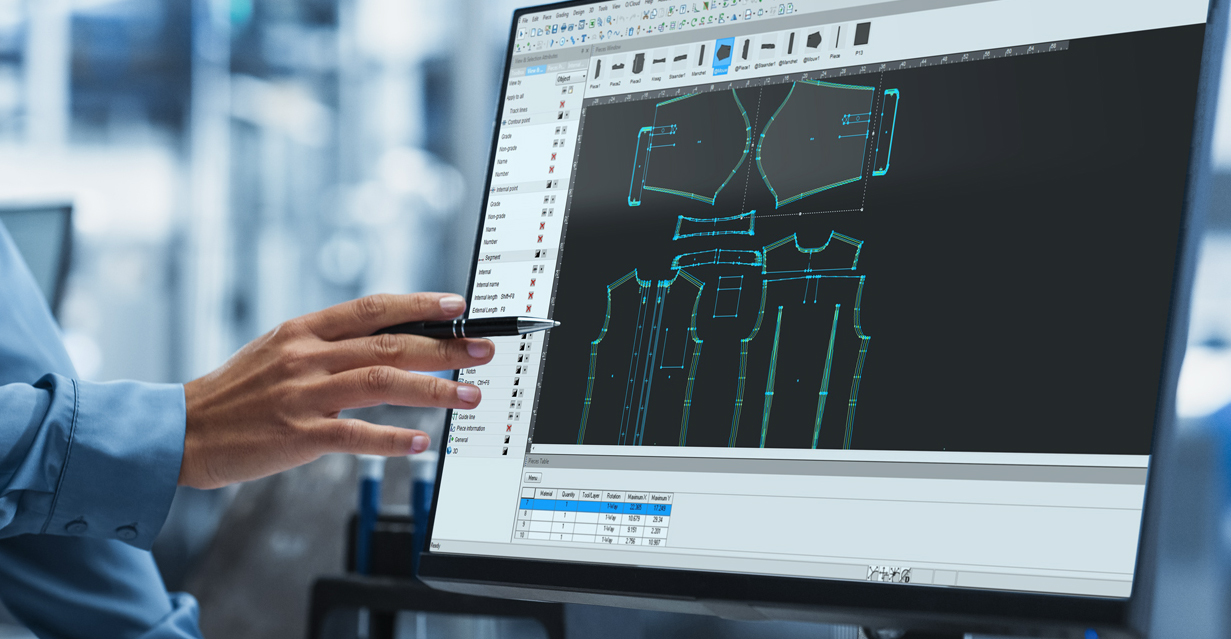Click the Contour point black-white swatch
Viewport: 1231px width, 639px height.
coord(560,115)
